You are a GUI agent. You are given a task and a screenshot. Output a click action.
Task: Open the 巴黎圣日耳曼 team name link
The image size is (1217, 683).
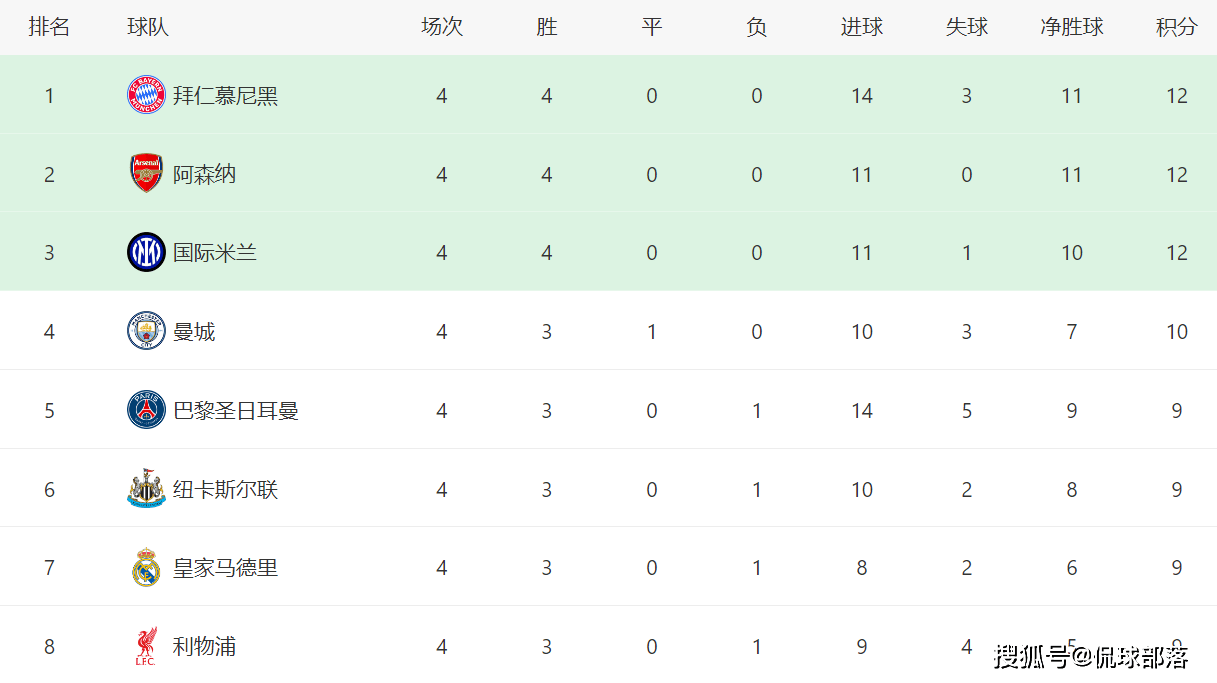tap(236, 410)
